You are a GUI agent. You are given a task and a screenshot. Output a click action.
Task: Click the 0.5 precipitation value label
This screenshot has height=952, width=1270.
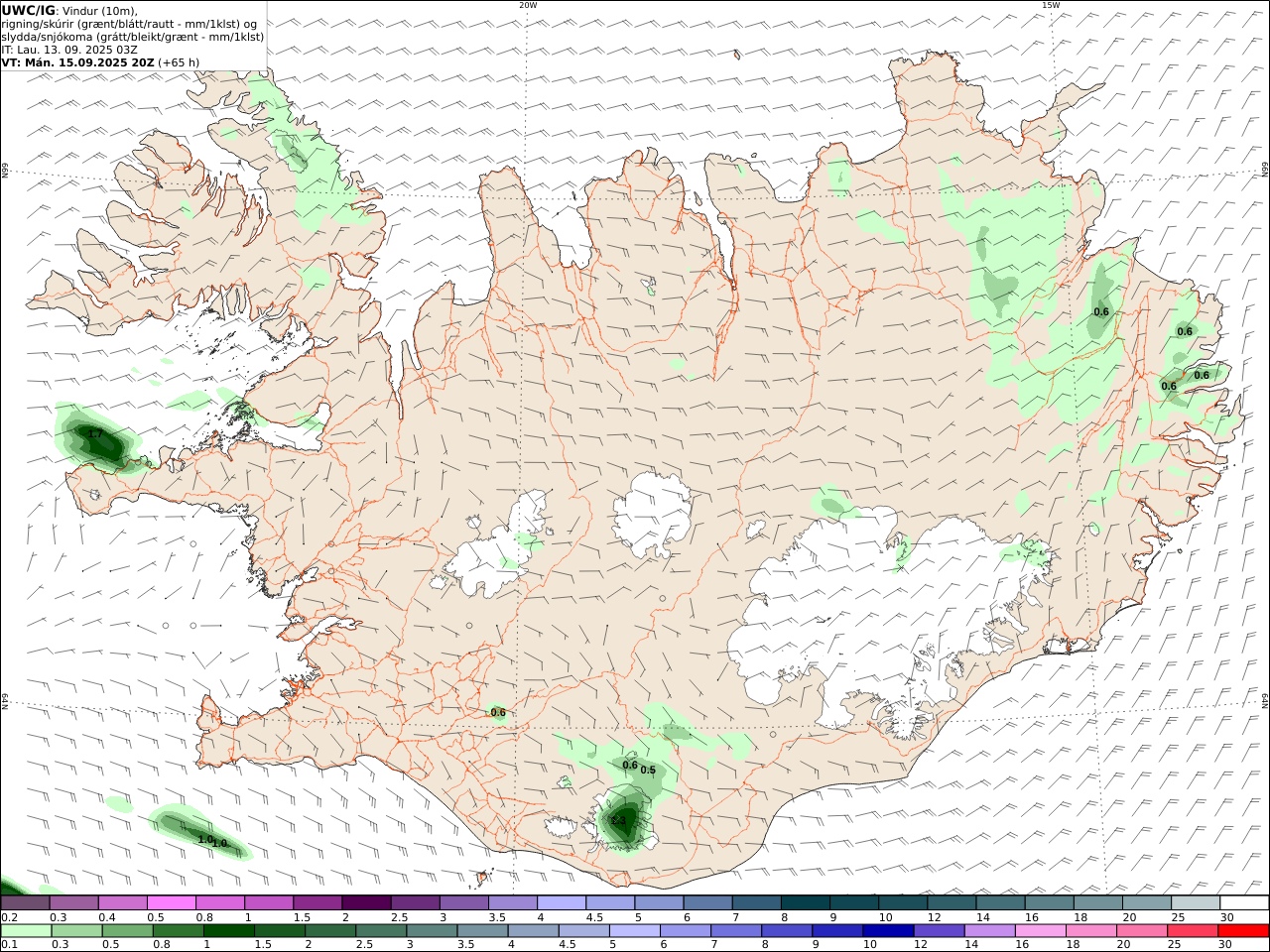(x=648, y=770)
